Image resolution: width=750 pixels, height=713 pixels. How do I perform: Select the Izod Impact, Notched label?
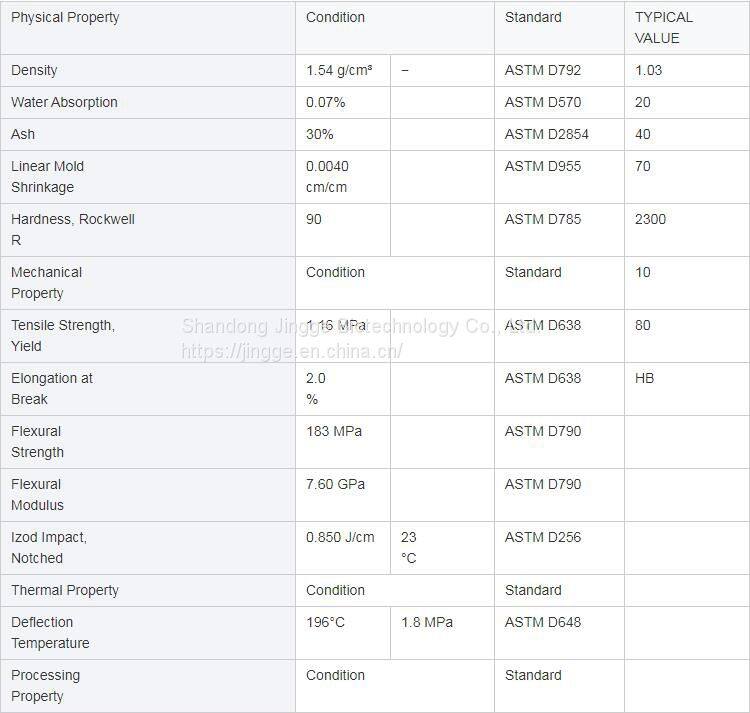pos(49,548)
